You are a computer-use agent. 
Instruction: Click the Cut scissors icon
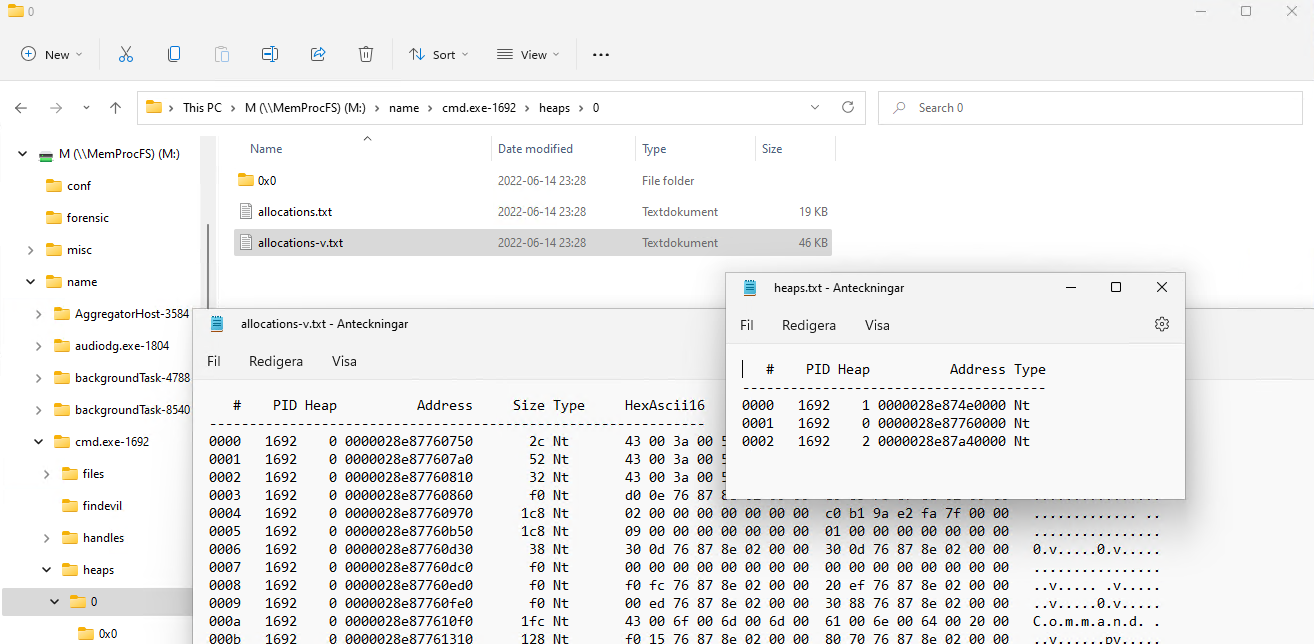[126, 55]
